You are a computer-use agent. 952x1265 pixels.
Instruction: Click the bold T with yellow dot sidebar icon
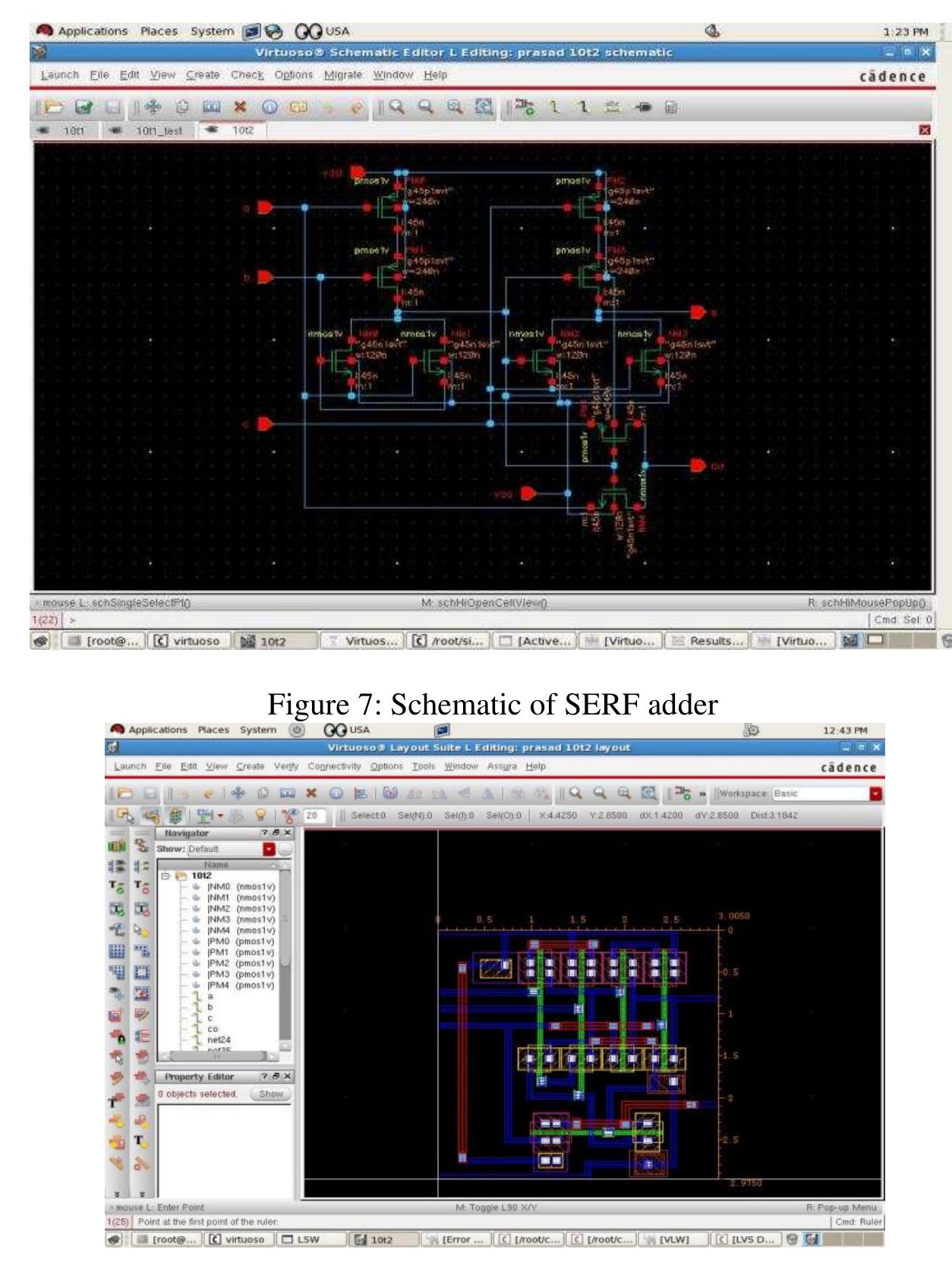pyautogui.click(x=140, y=1140)
